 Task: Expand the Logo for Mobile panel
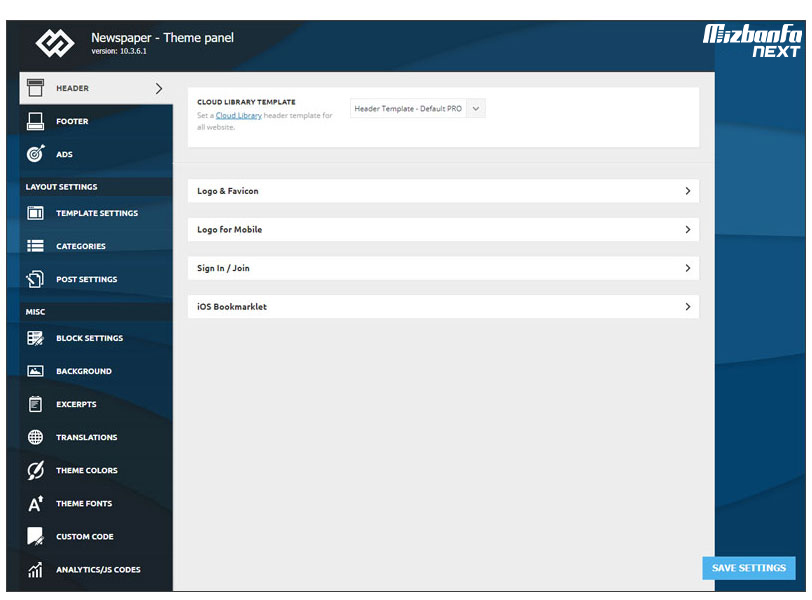click(443, 229)
